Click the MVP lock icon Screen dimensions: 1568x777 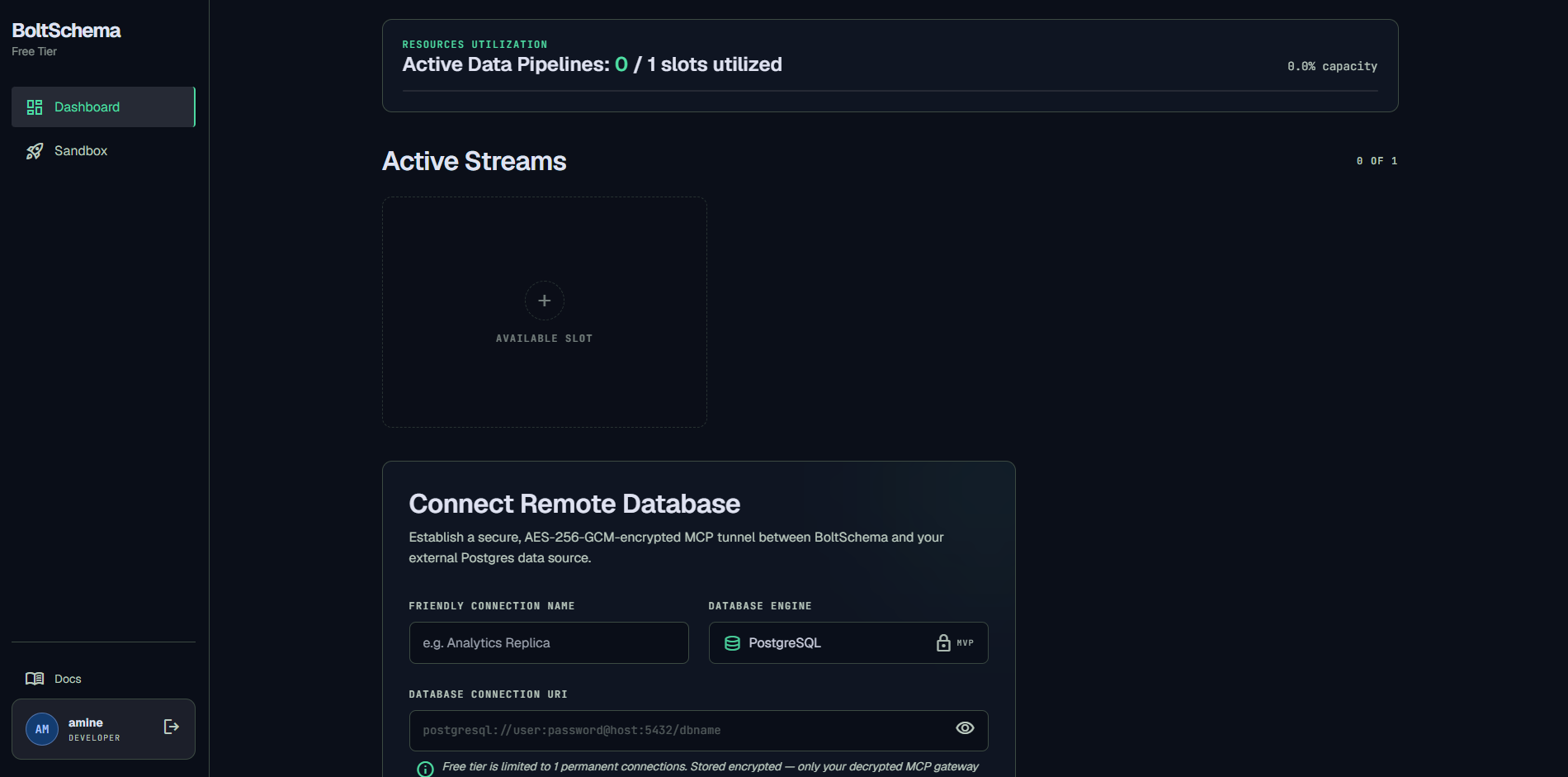[943, 642]
